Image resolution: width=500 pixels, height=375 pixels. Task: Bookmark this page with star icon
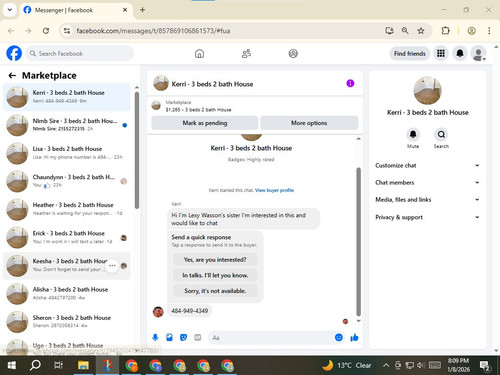[421, 31]
